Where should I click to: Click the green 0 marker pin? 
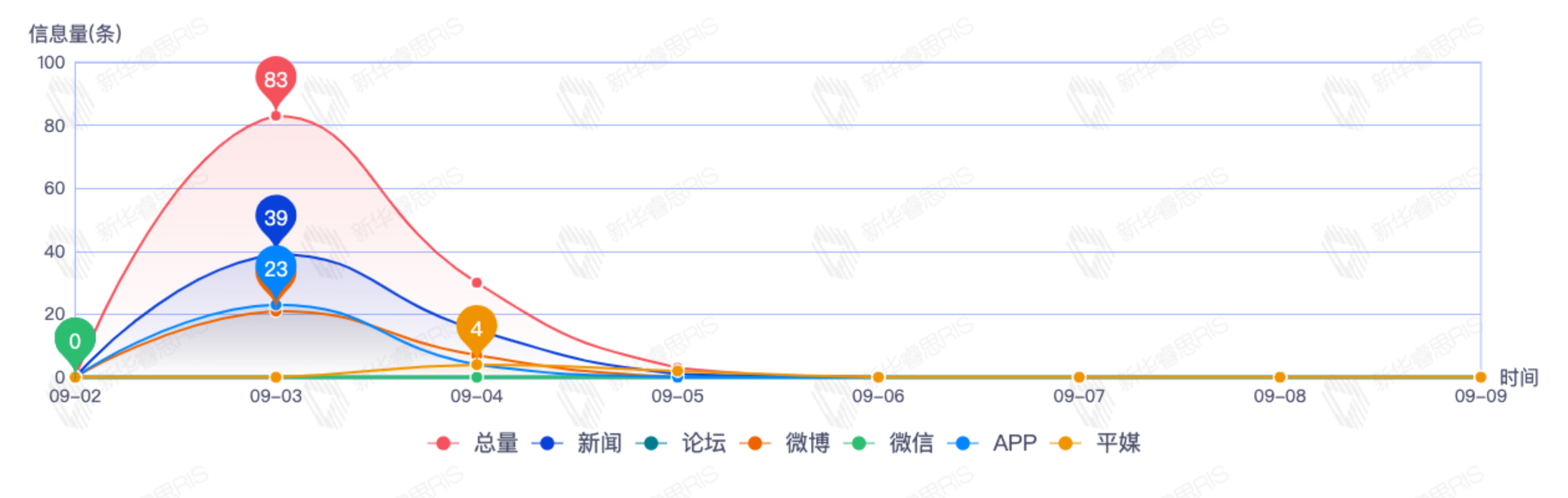[75, 341]
